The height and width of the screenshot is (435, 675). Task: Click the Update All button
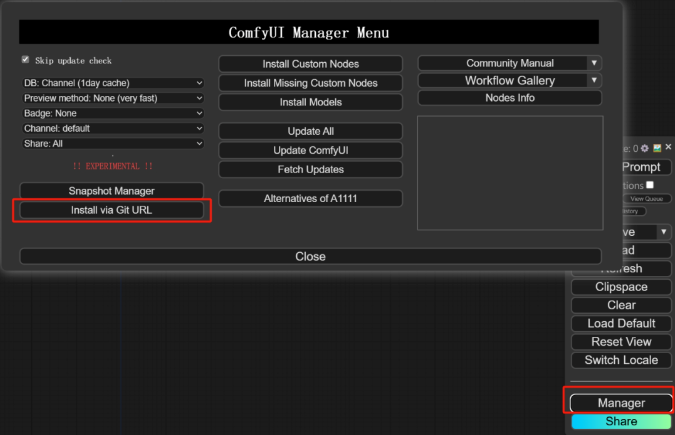(x=310, y=131)
